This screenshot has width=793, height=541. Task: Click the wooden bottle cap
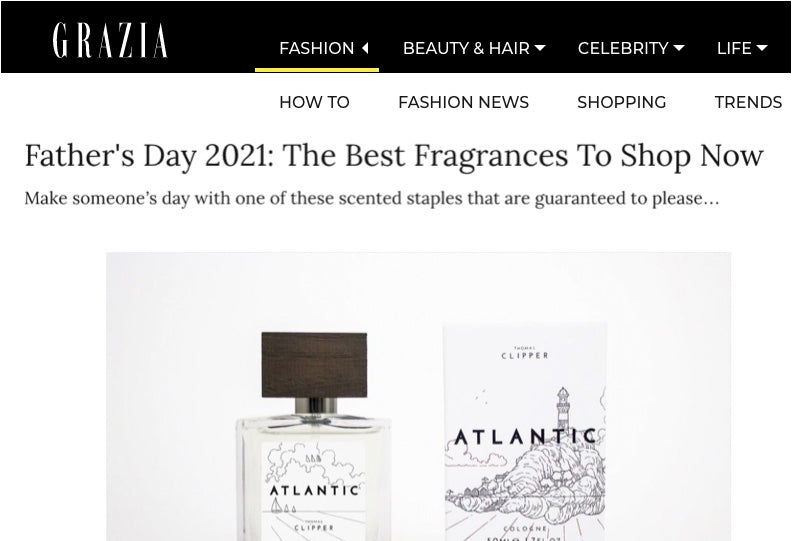314,365
